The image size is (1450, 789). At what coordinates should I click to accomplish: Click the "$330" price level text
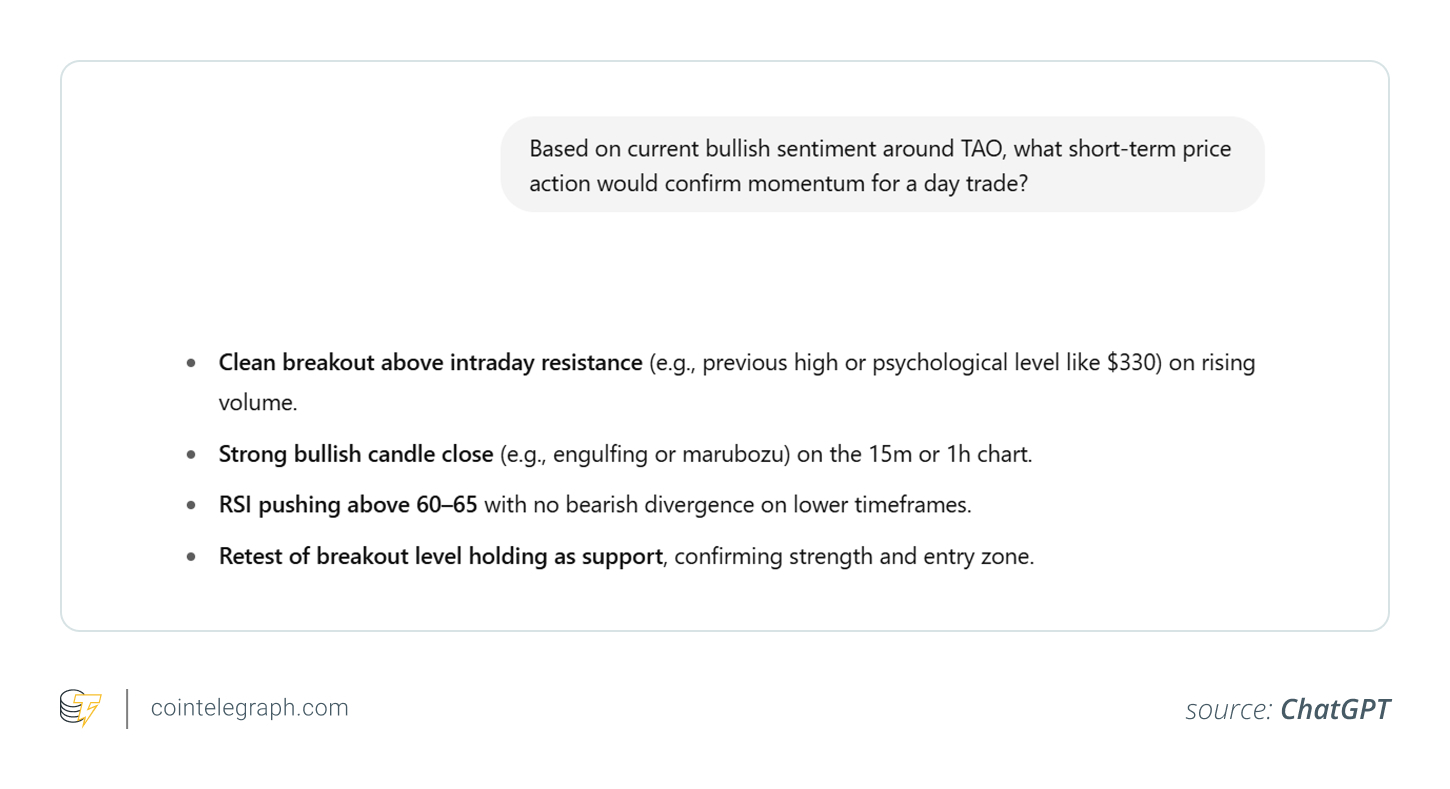1133,363
